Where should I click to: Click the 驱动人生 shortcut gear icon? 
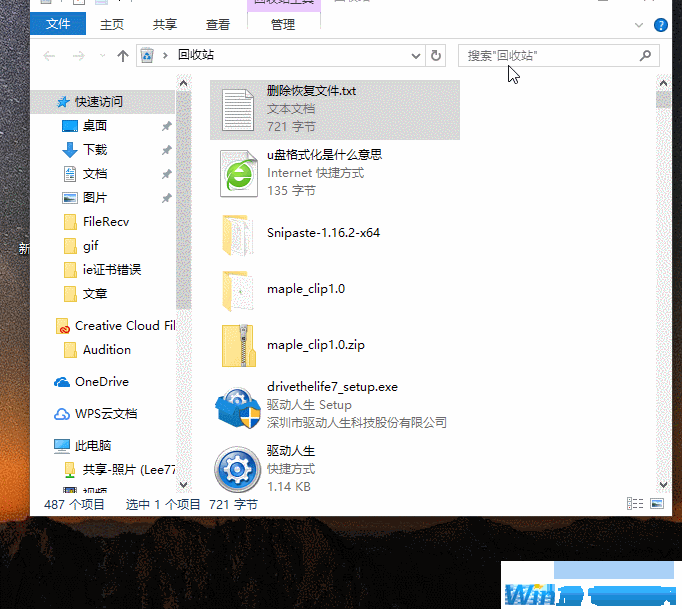(x=237, y=468)
